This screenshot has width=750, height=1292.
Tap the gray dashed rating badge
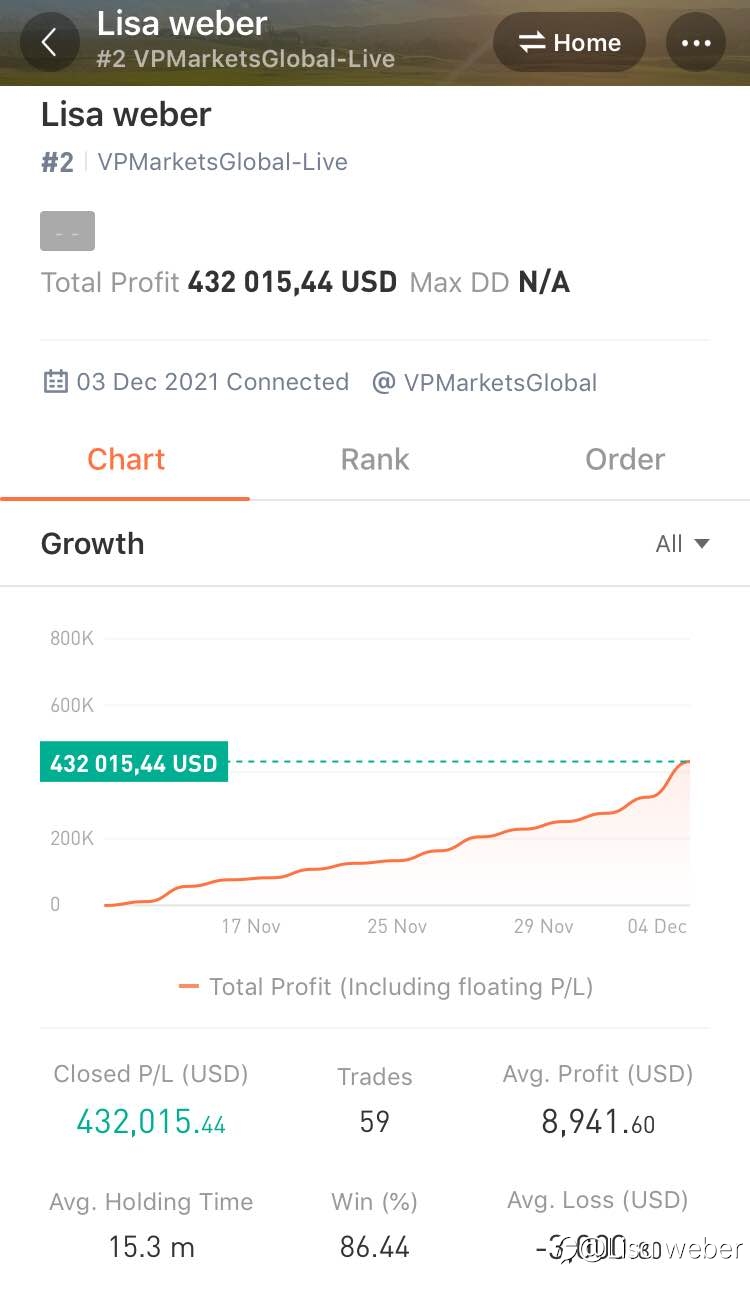(x=68, y=231)
